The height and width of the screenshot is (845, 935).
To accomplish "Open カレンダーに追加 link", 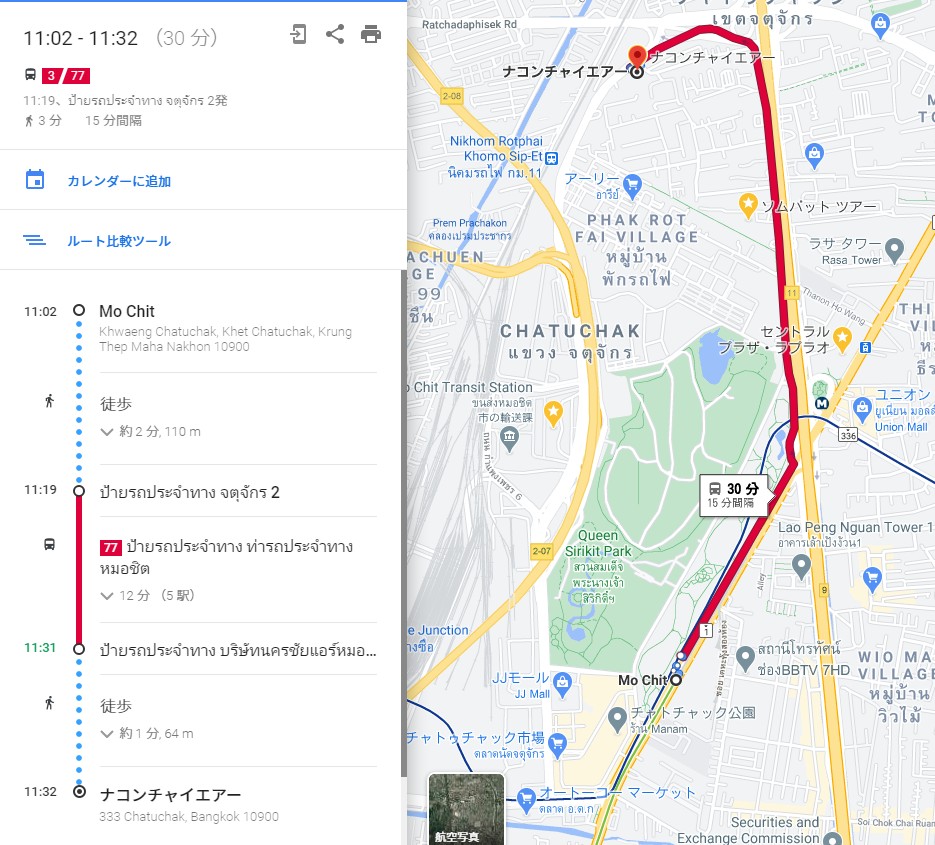I will point(119,181).
